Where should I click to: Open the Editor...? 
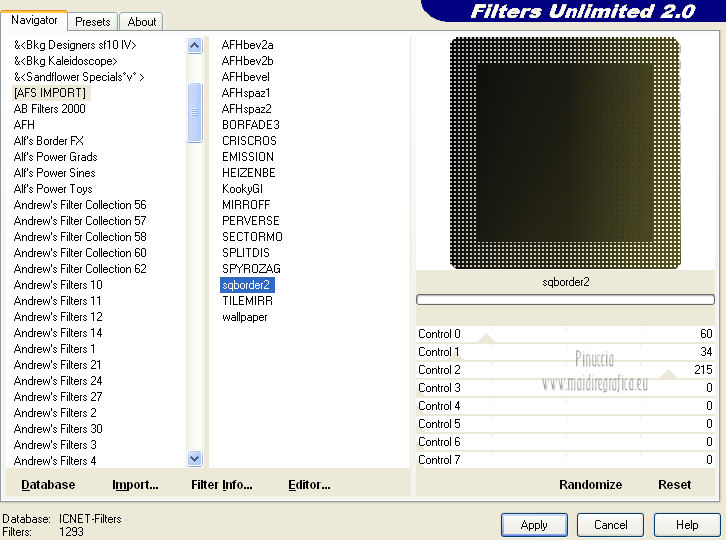309,484
